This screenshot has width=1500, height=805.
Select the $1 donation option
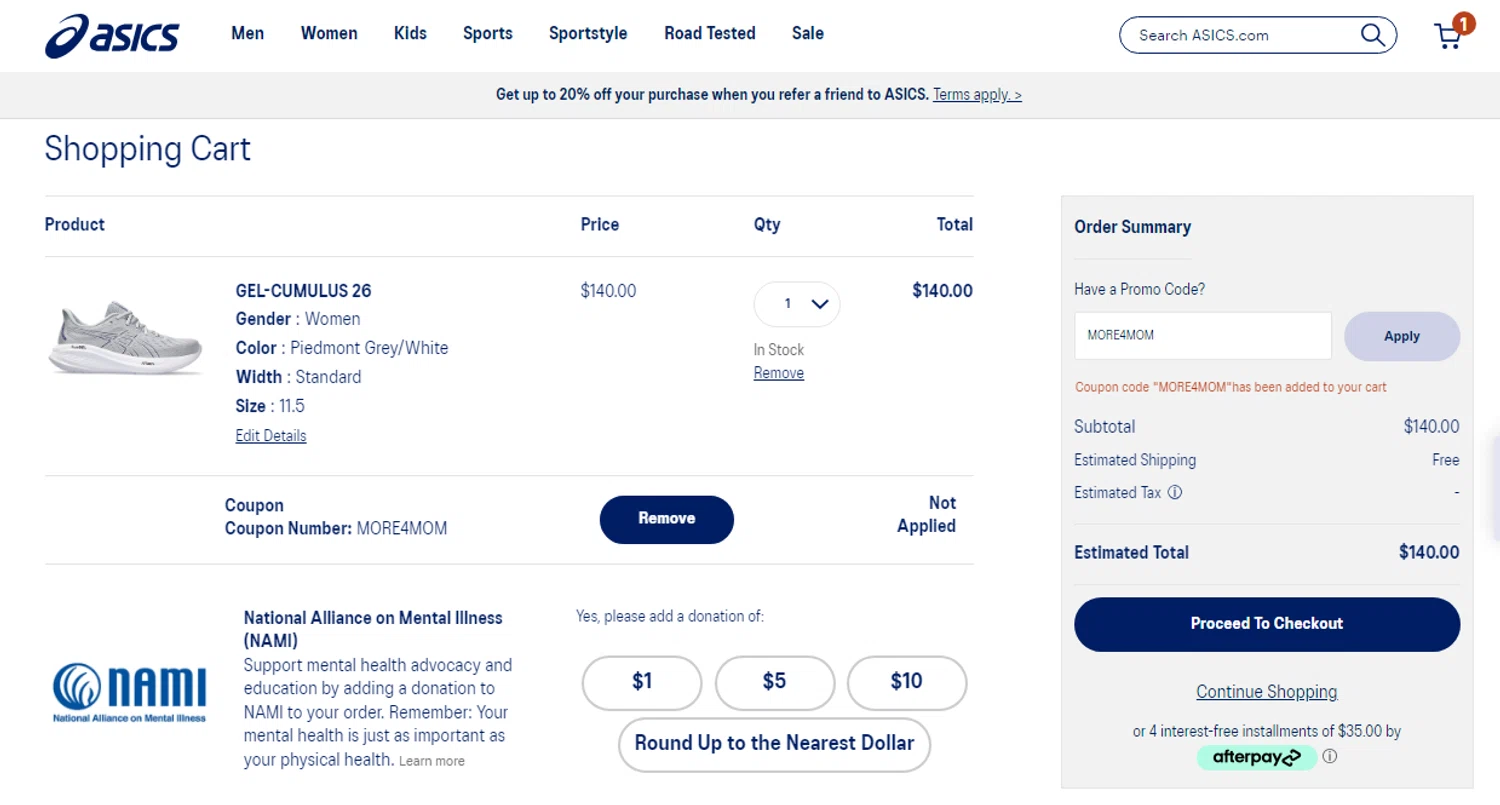pos(642,682)
